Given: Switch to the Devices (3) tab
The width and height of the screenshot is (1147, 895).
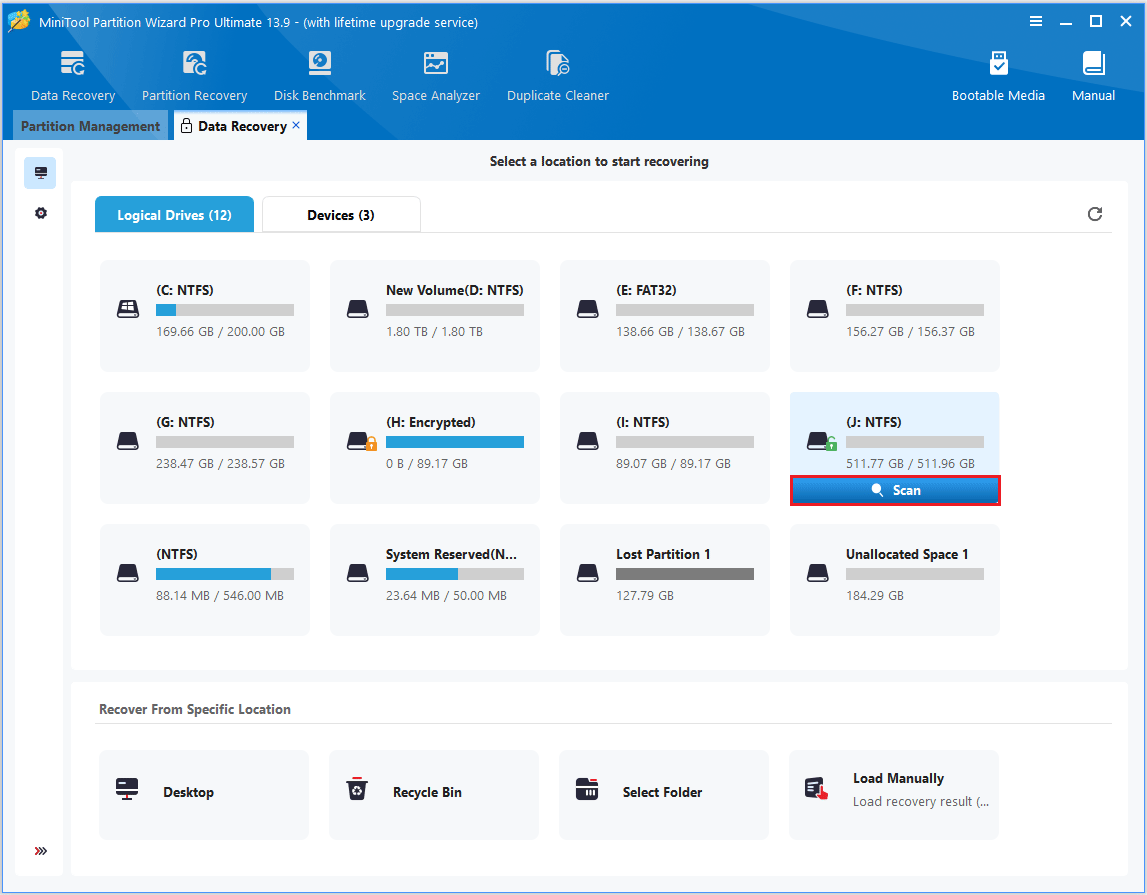Looking at the screenshot, I should point(341,214).
